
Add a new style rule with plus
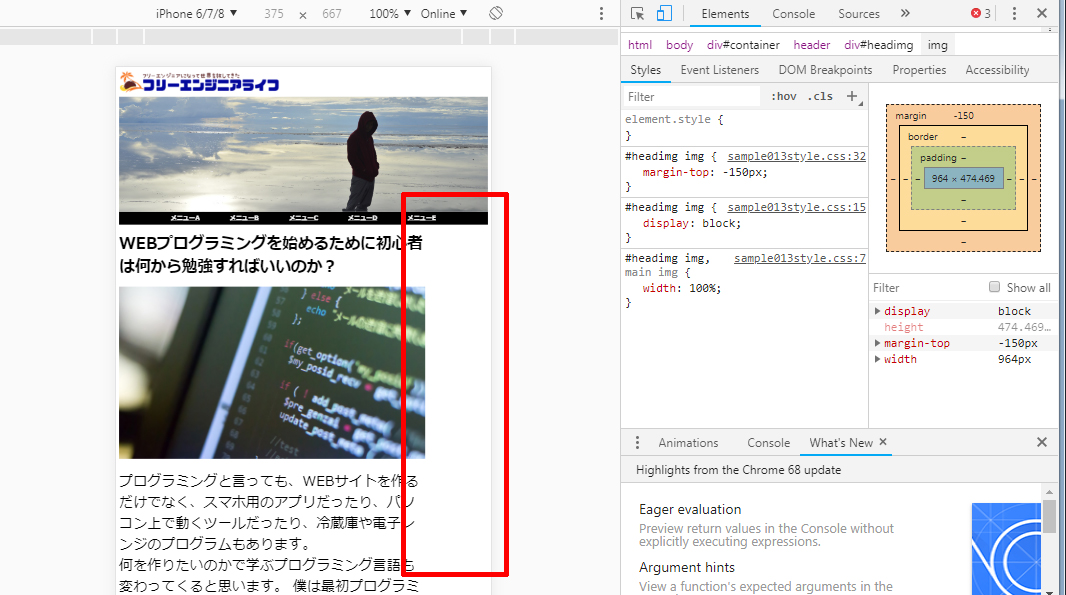point(852,96)
